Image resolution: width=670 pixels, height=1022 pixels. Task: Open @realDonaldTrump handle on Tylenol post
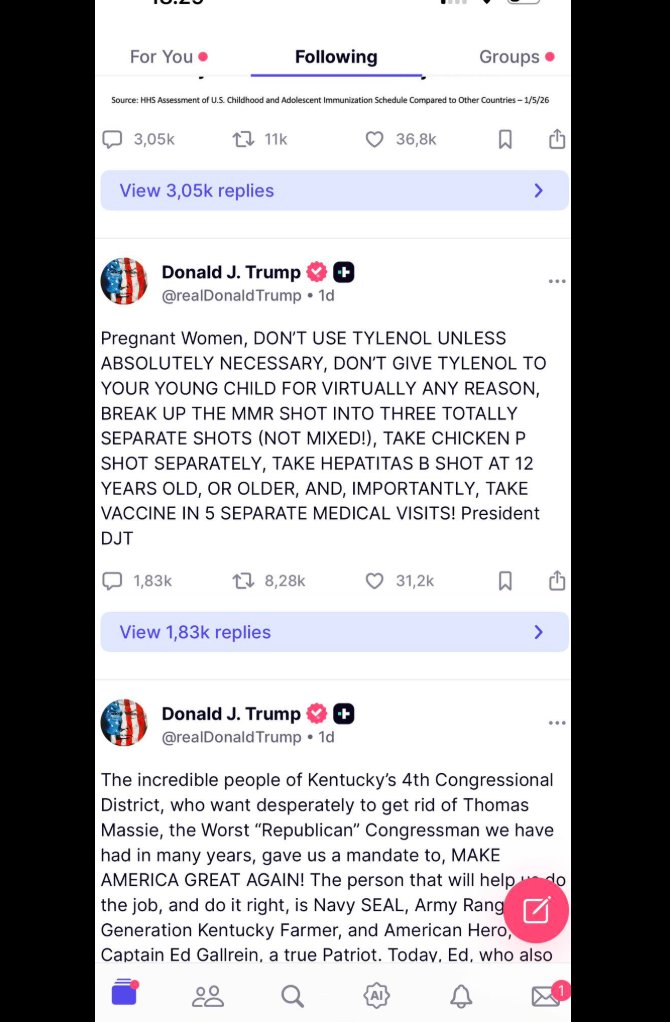(231, 295)
